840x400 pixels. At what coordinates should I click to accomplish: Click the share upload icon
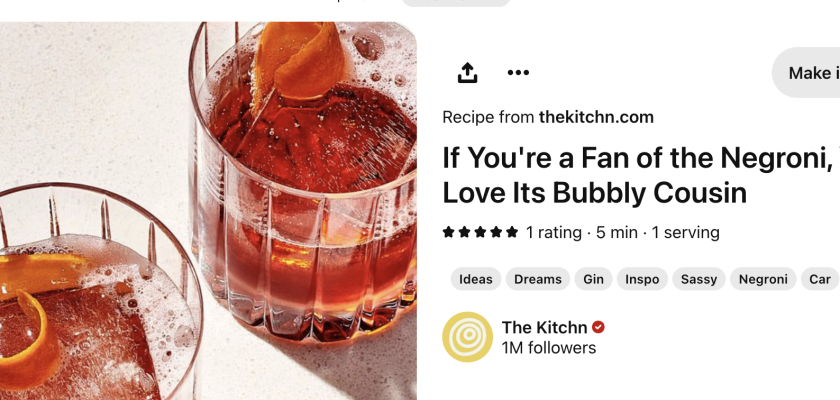[x=467, y=72]
